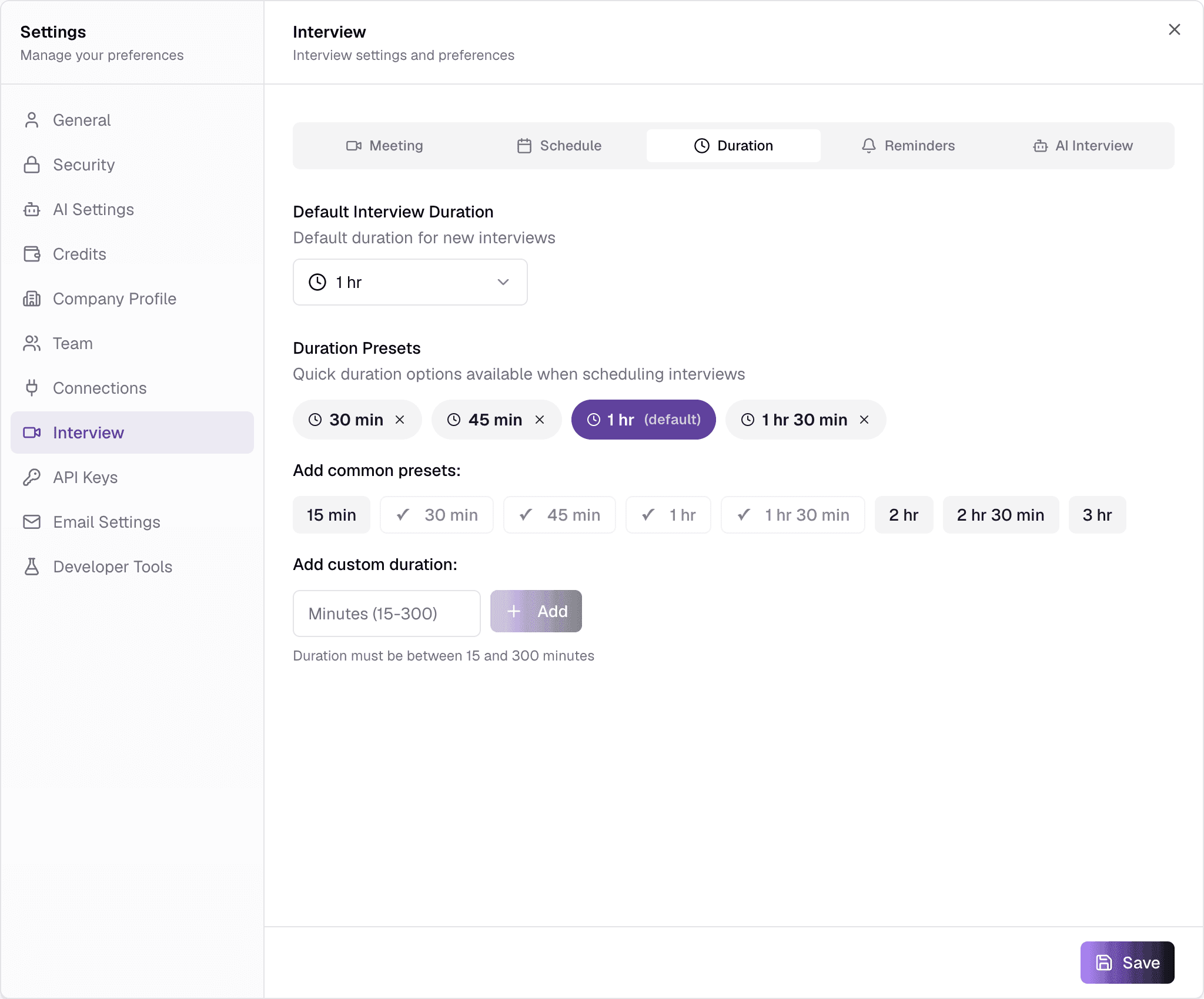
Task: Click the 1 hr 30 min preset label
Action: pyautogui.click(x=804, y=420)
